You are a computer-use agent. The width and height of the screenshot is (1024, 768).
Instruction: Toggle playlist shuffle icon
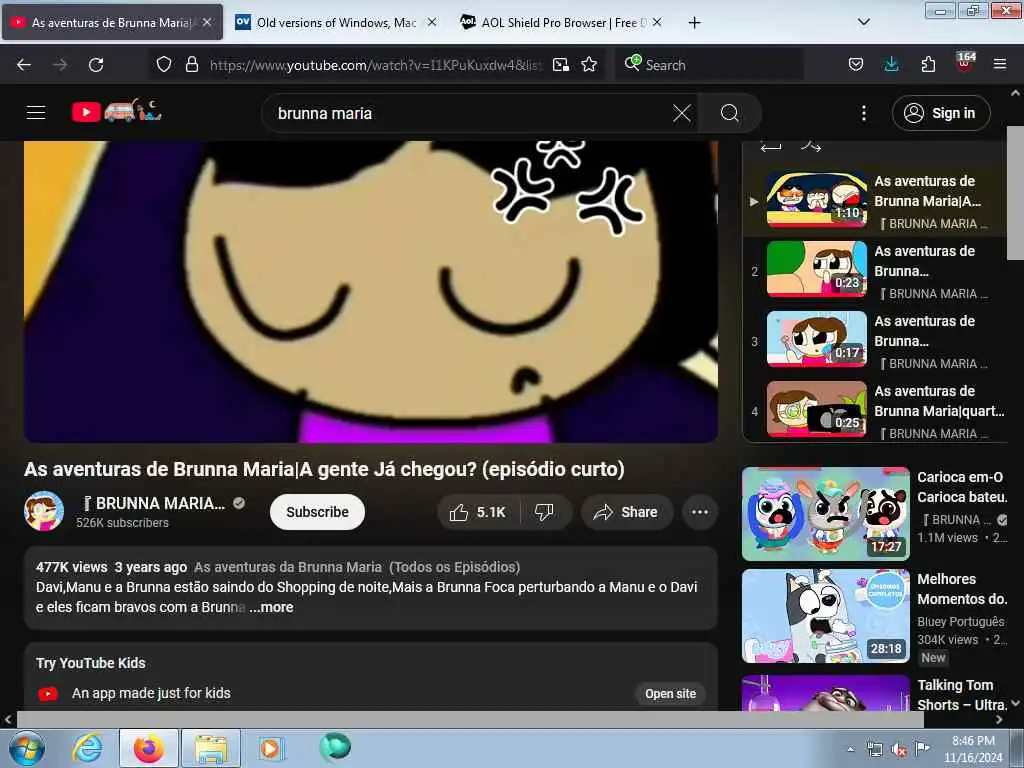tap(811, 146)
